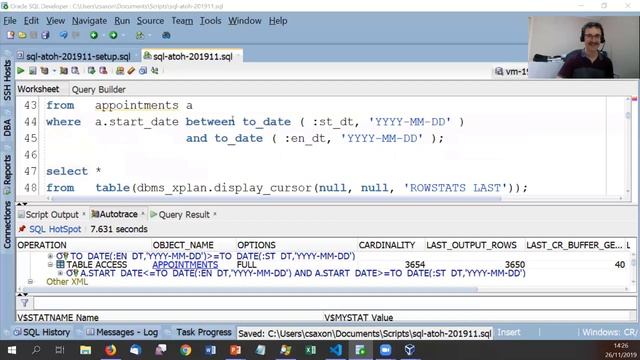Open the File menu
This screenshot has height=360, width=640.
click(x=10, y=21)
